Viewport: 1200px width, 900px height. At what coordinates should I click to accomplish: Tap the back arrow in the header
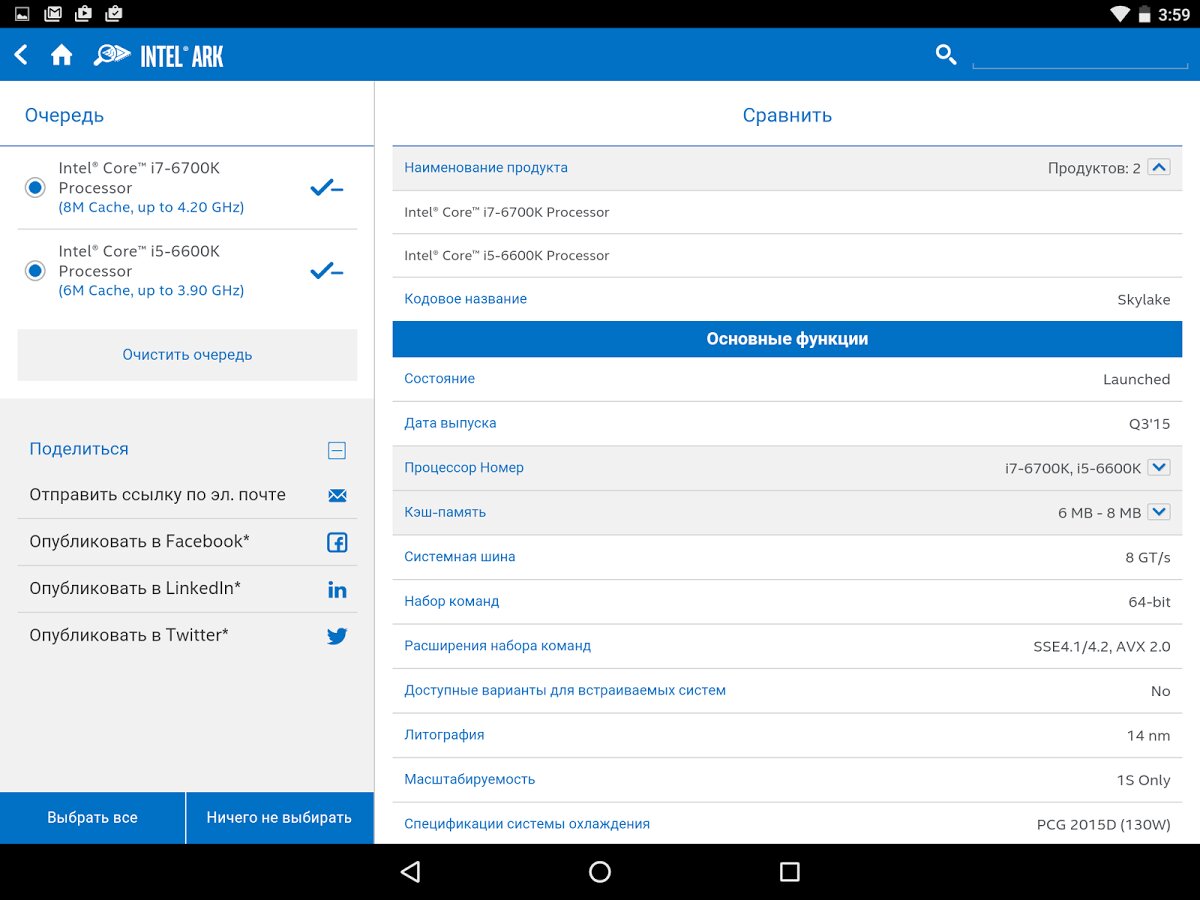21,55
